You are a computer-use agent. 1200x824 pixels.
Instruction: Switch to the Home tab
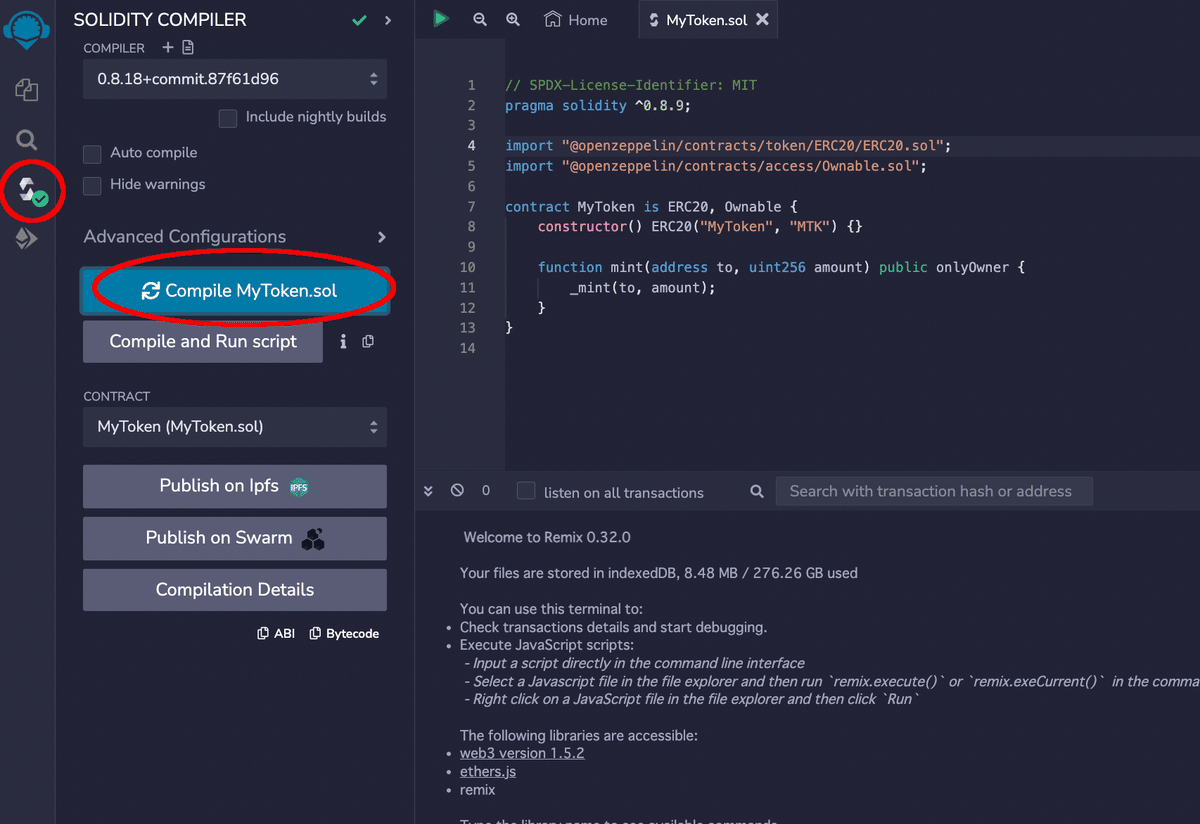coord(576,19)
